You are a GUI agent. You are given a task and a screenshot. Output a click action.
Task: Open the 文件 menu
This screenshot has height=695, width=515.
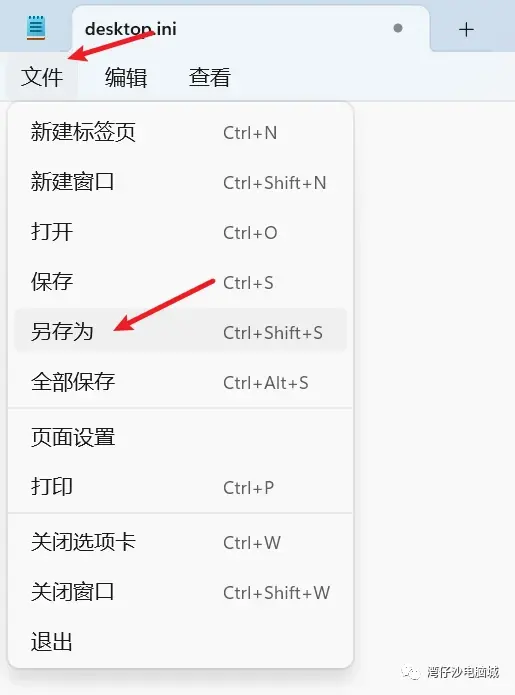tap(42, 77)
